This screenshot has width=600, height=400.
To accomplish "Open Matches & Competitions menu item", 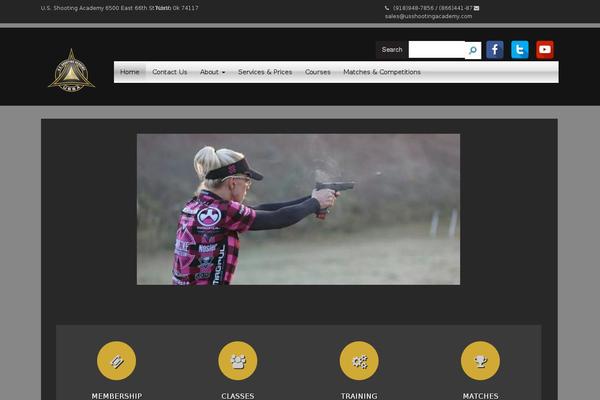I will 382,72.
